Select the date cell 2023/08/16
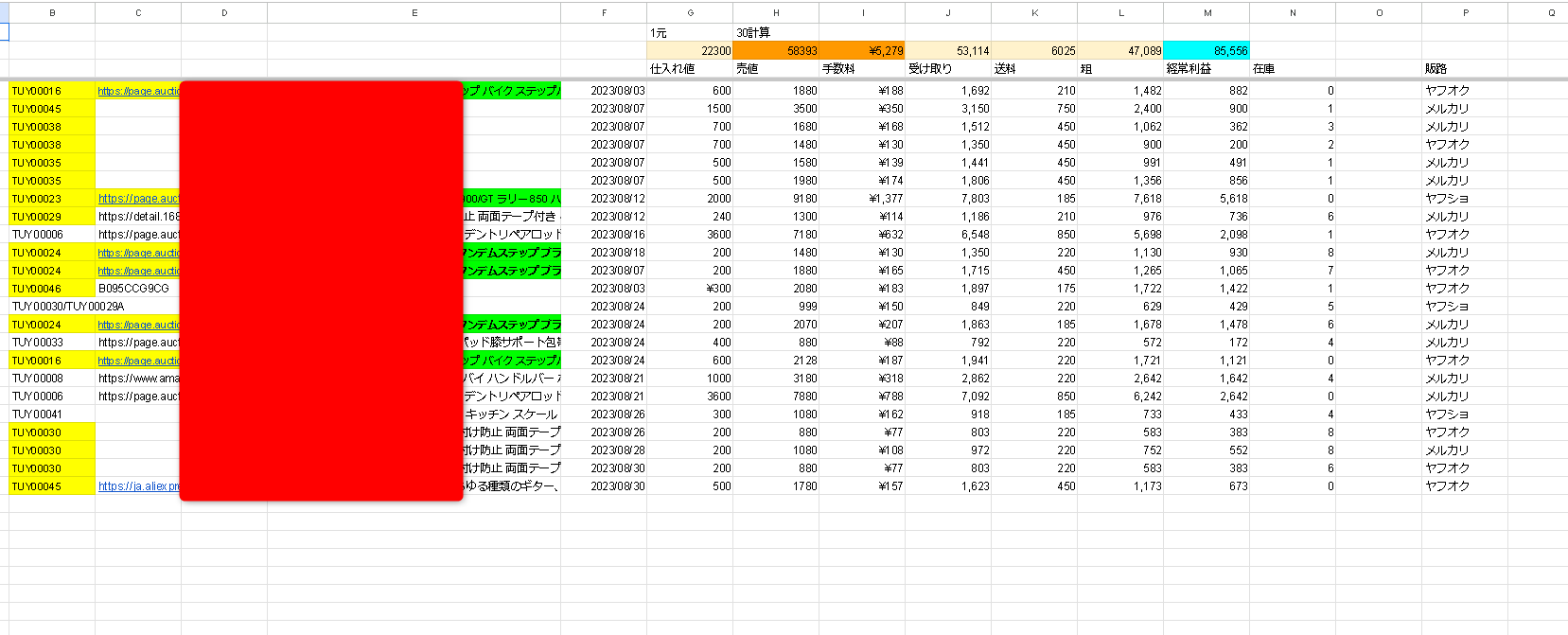This screenshot has width=1568, height=635. [x=604, y=235]
